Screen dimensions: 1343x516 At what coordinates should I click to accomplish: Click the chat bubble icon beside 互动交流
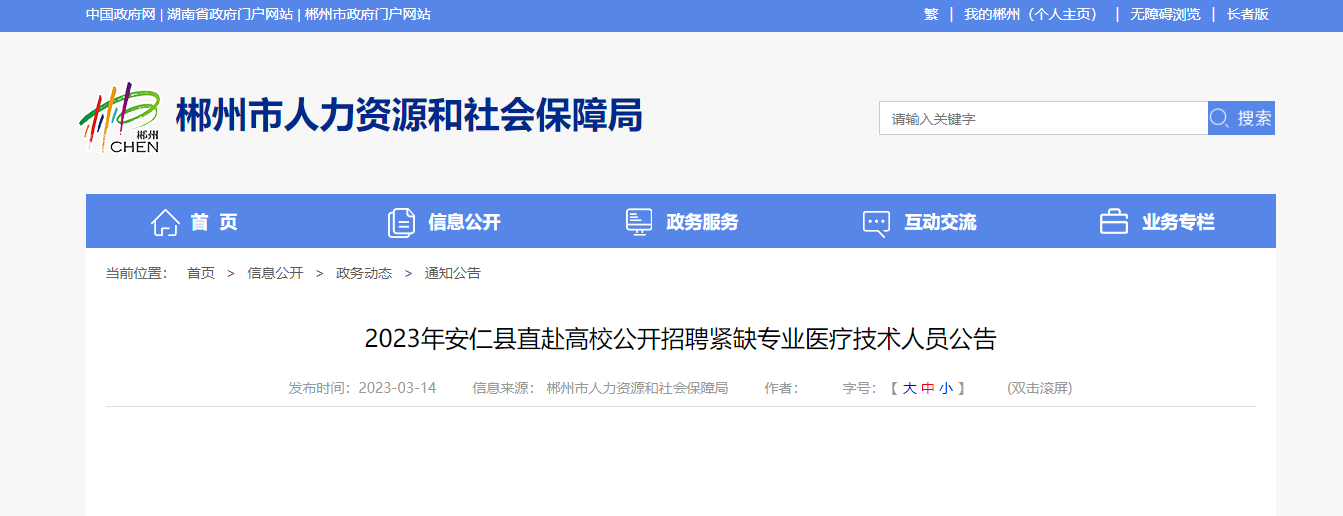[x=876, y=223]
